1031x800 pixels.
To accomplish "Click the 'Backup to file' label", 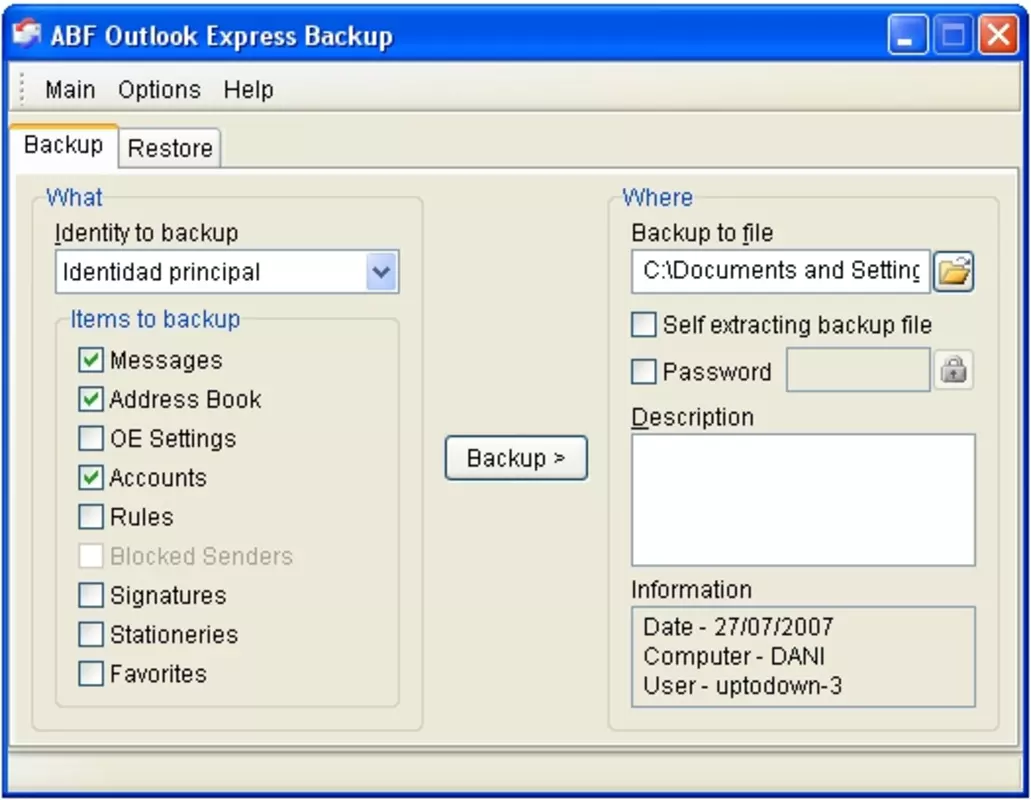I will [x=702, y=233].
